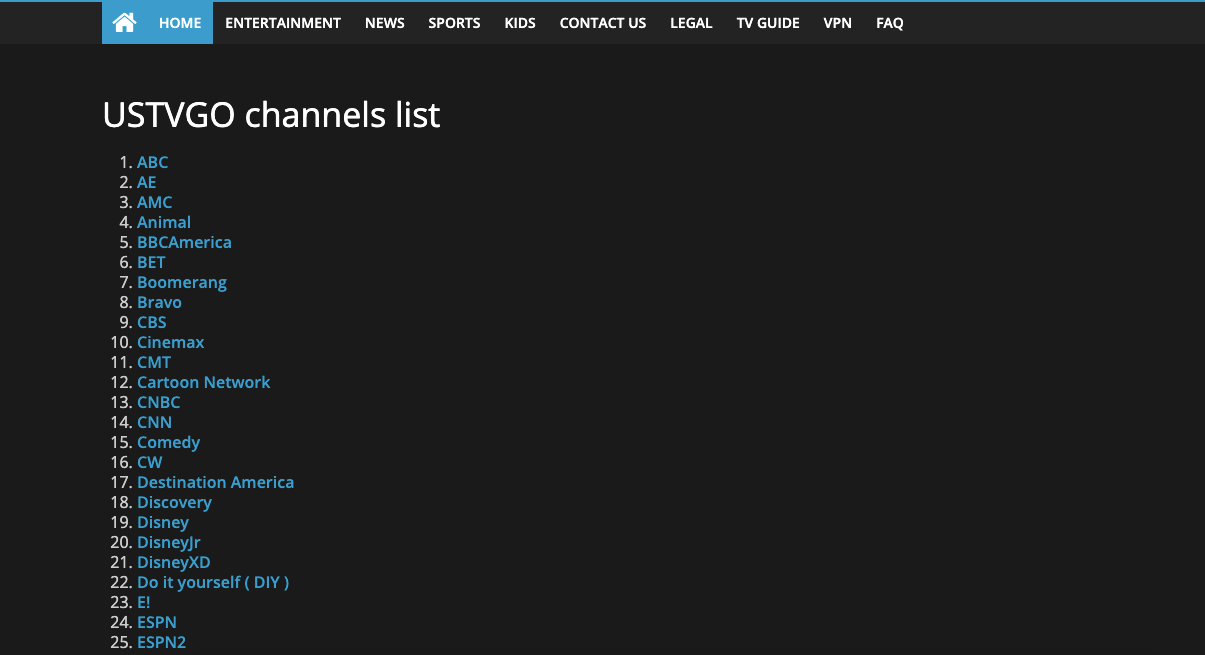Click the USTVGO channels list heading
The height and width of the screenshot is (655, 1205).
point(271,115)
